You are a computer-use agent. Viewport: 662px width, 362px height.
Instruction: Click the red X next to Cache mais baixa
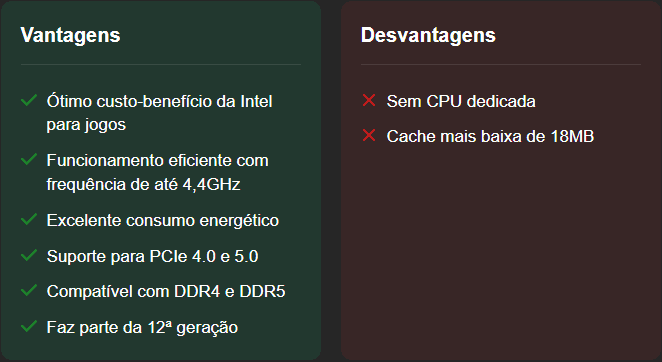tap(369, 136)
